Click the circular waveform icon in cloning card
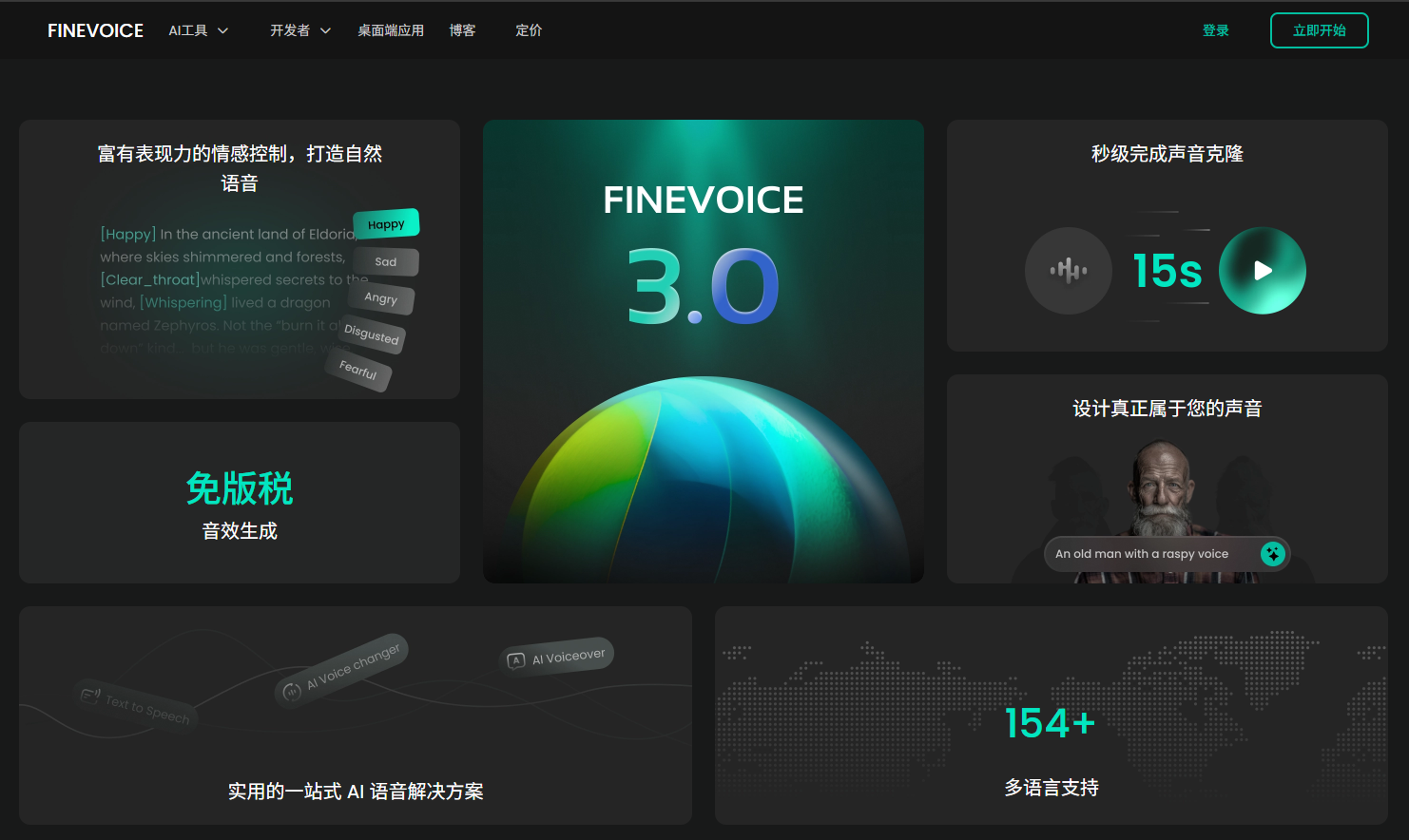This screenshot has height=840, width=1409. tap(1068, 271)
